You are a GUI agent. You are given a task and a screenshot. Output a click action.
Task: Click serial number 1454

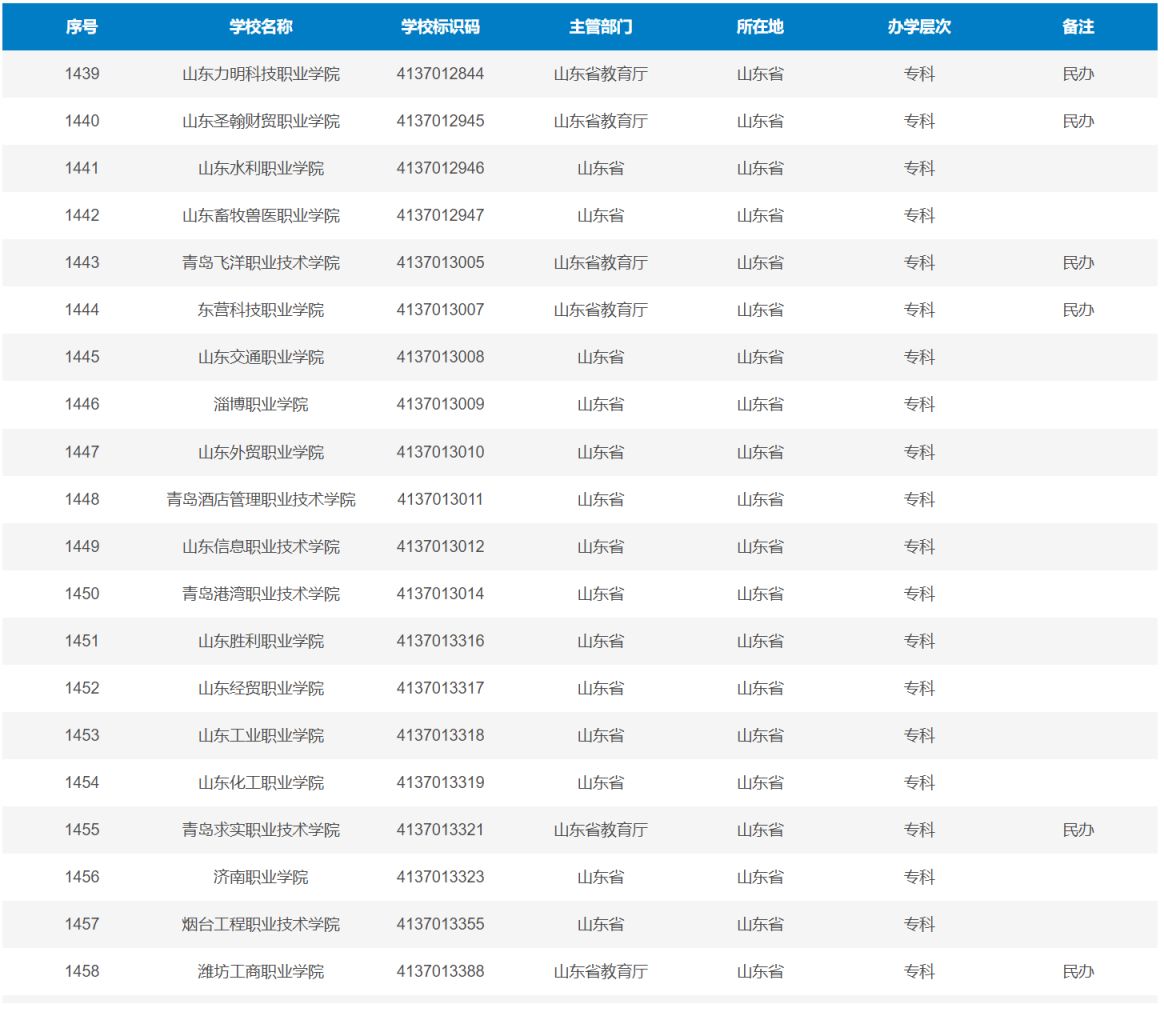(82, 783)
